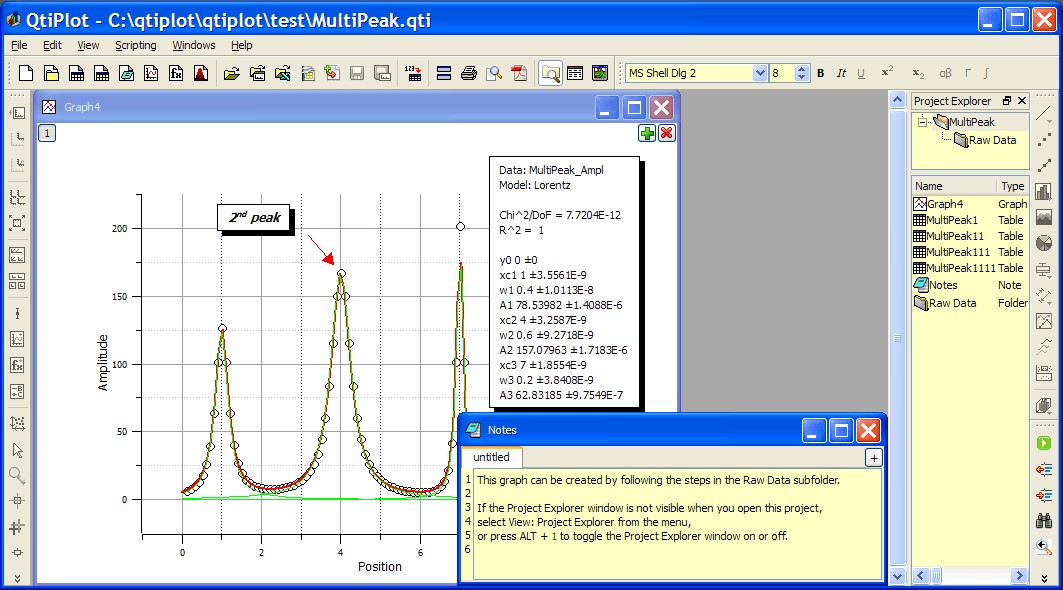Click the bar chart plot icon on right toolbar
The image size is (1063, 590).
click(x=1044, y=191)
